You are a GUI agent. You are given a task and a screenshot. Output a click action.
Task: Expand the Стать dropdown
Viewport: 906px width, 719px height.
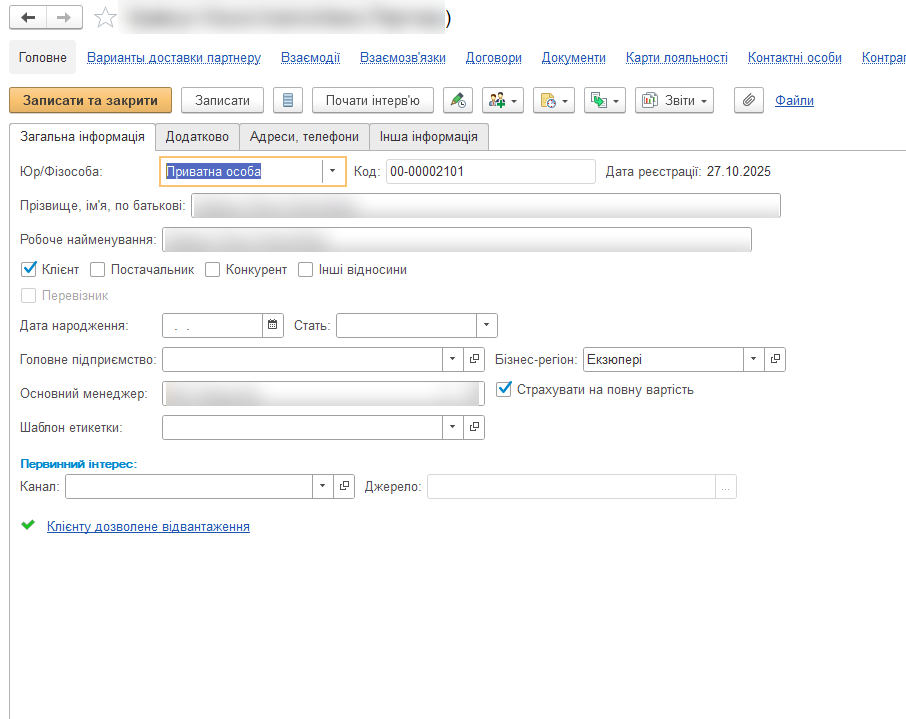(487, 325)
